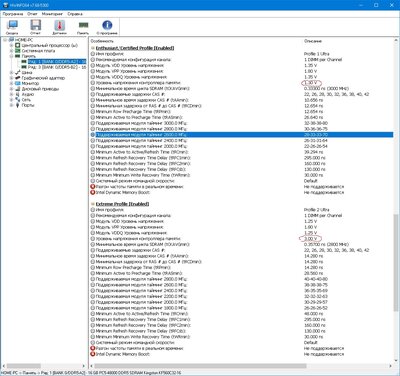400x376 pixels.
Task: Expand the Системная плата tree node
Action: tap(11, 51)
